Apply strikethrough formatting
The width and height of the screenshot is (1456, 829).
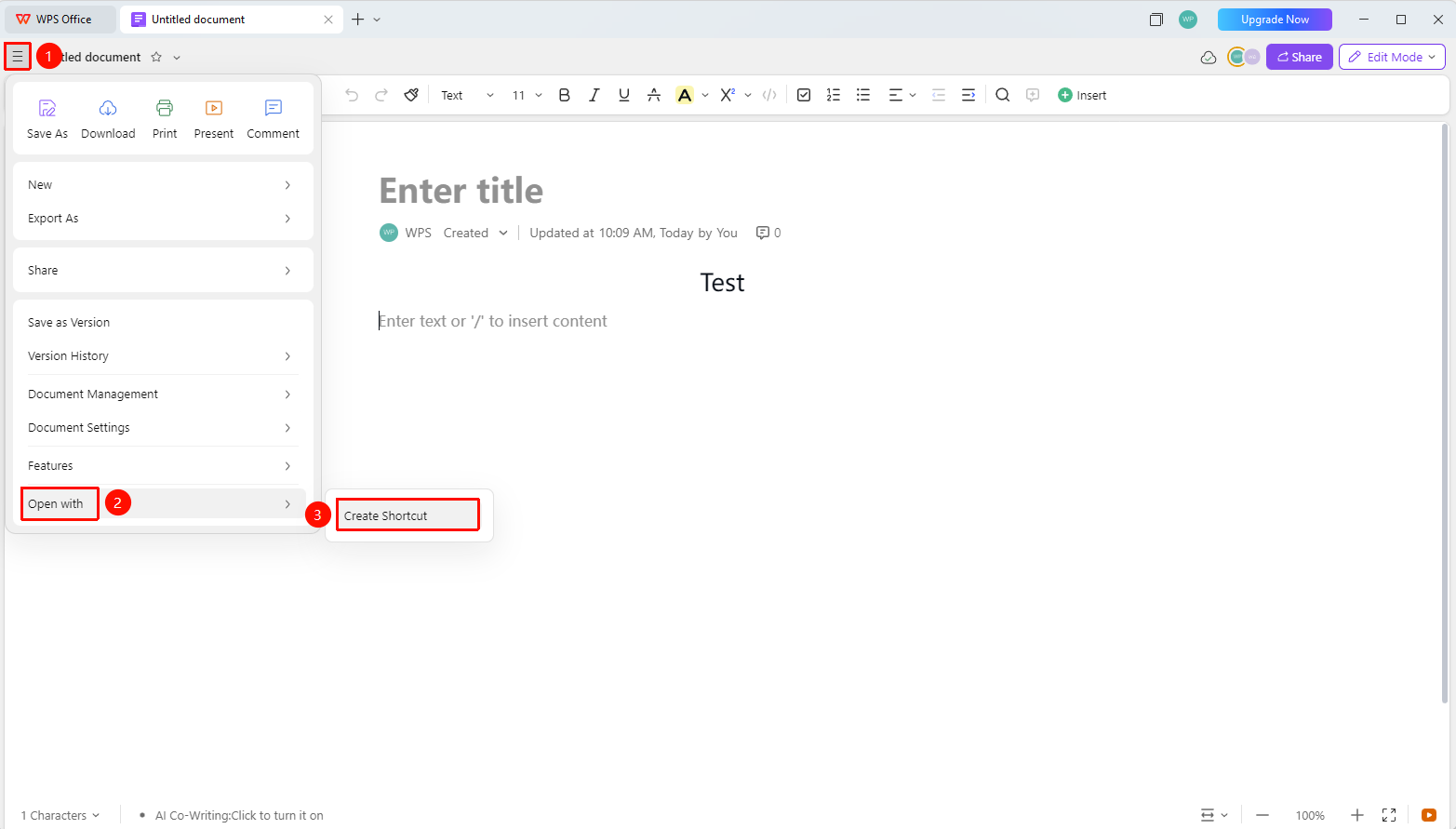[x=654, y=95]
